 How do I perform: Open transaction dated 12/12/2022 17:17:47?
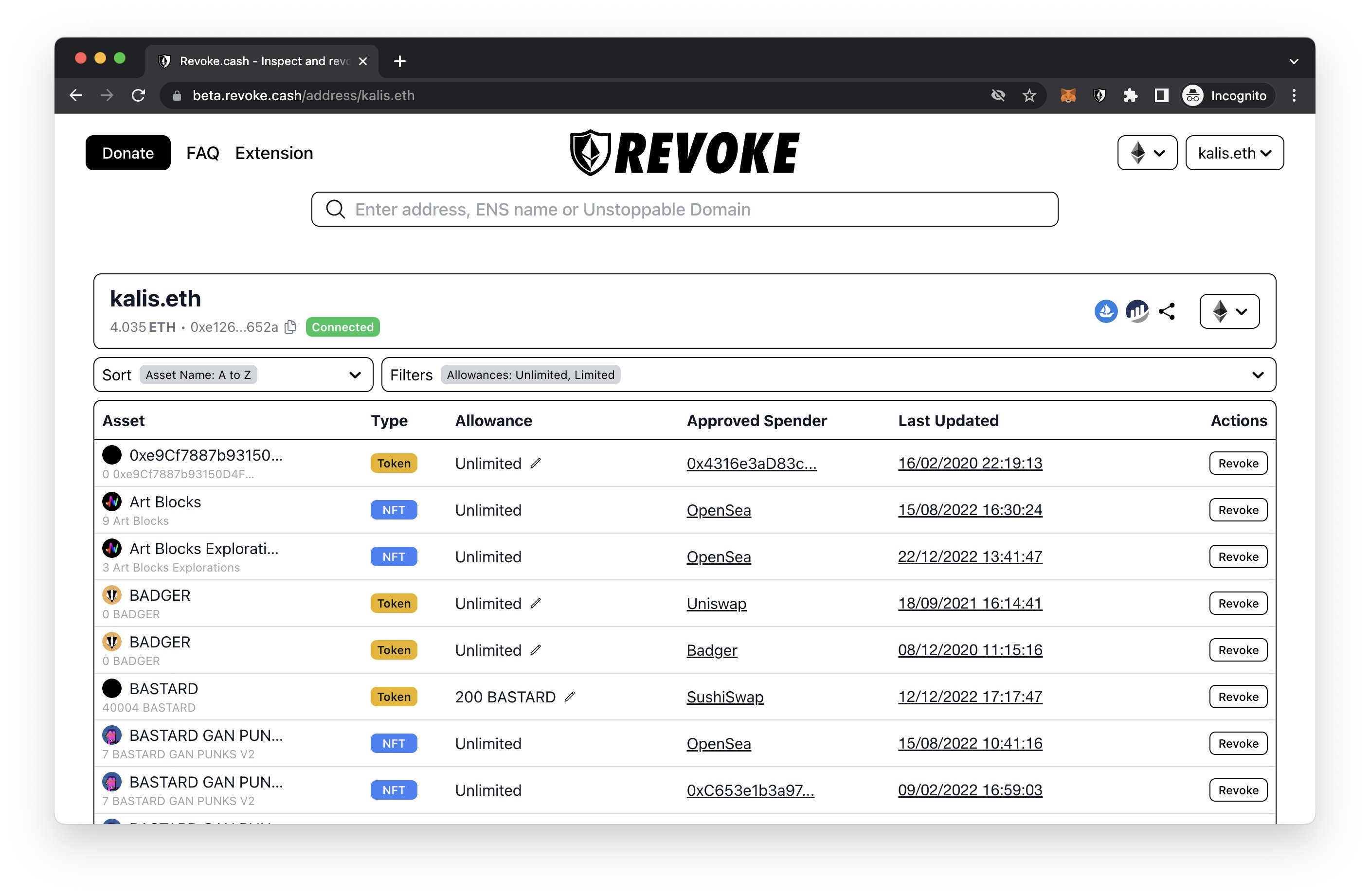tap(971, 697)
